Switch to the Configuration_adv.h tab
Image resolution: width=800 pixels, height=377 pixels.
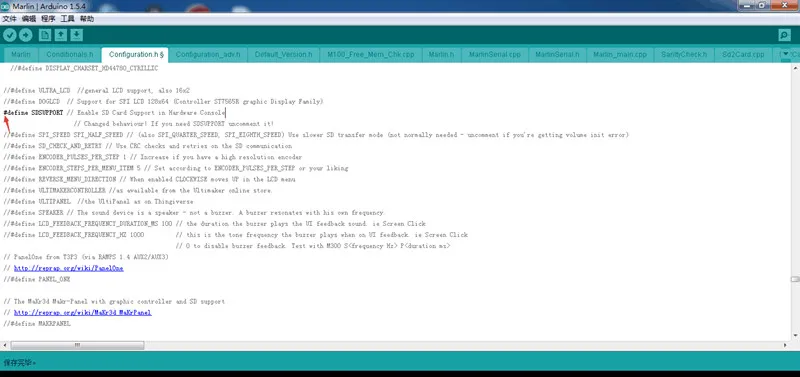point(208,55)
